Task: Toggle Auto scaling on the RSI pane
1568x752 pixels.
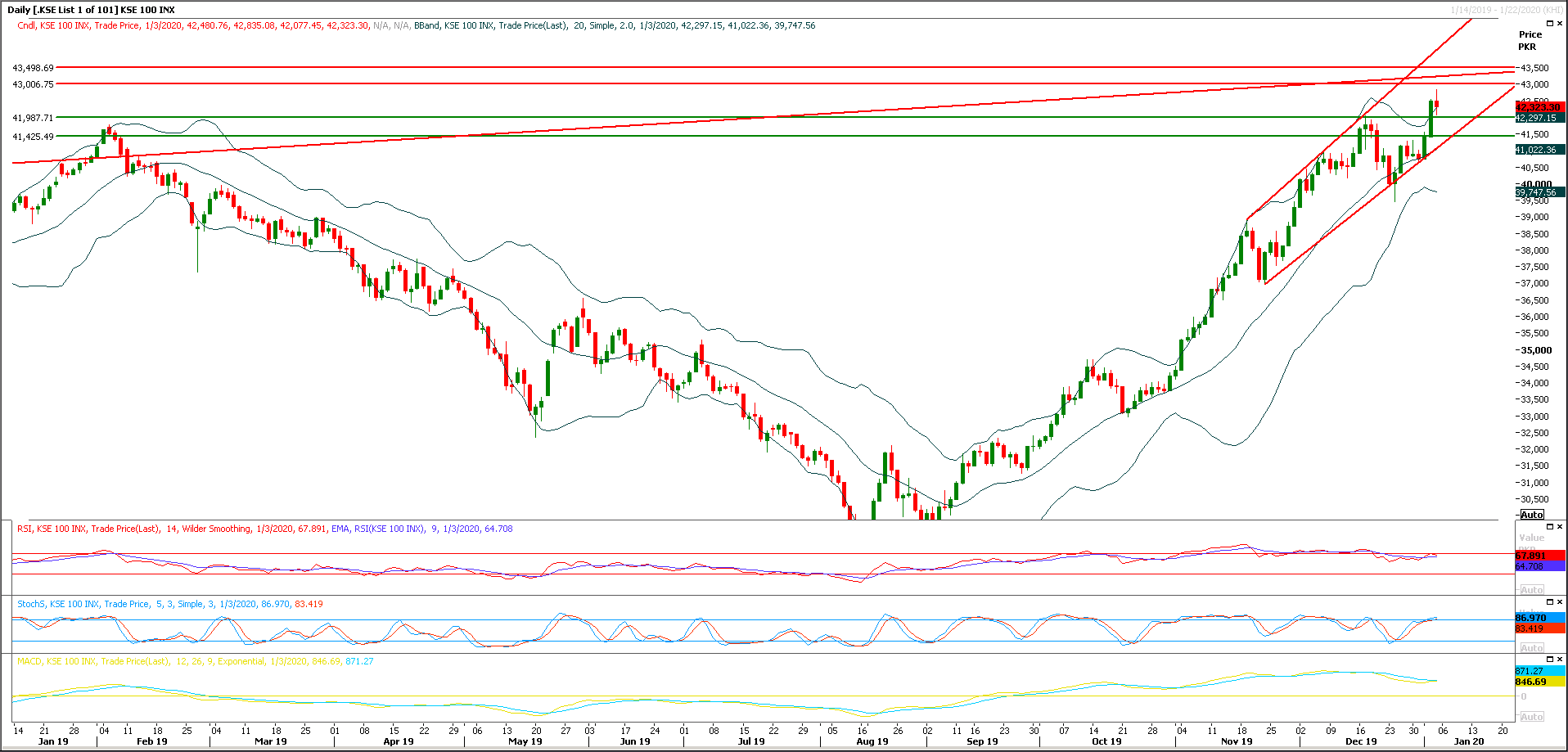Action: [x=1531, y=589]
